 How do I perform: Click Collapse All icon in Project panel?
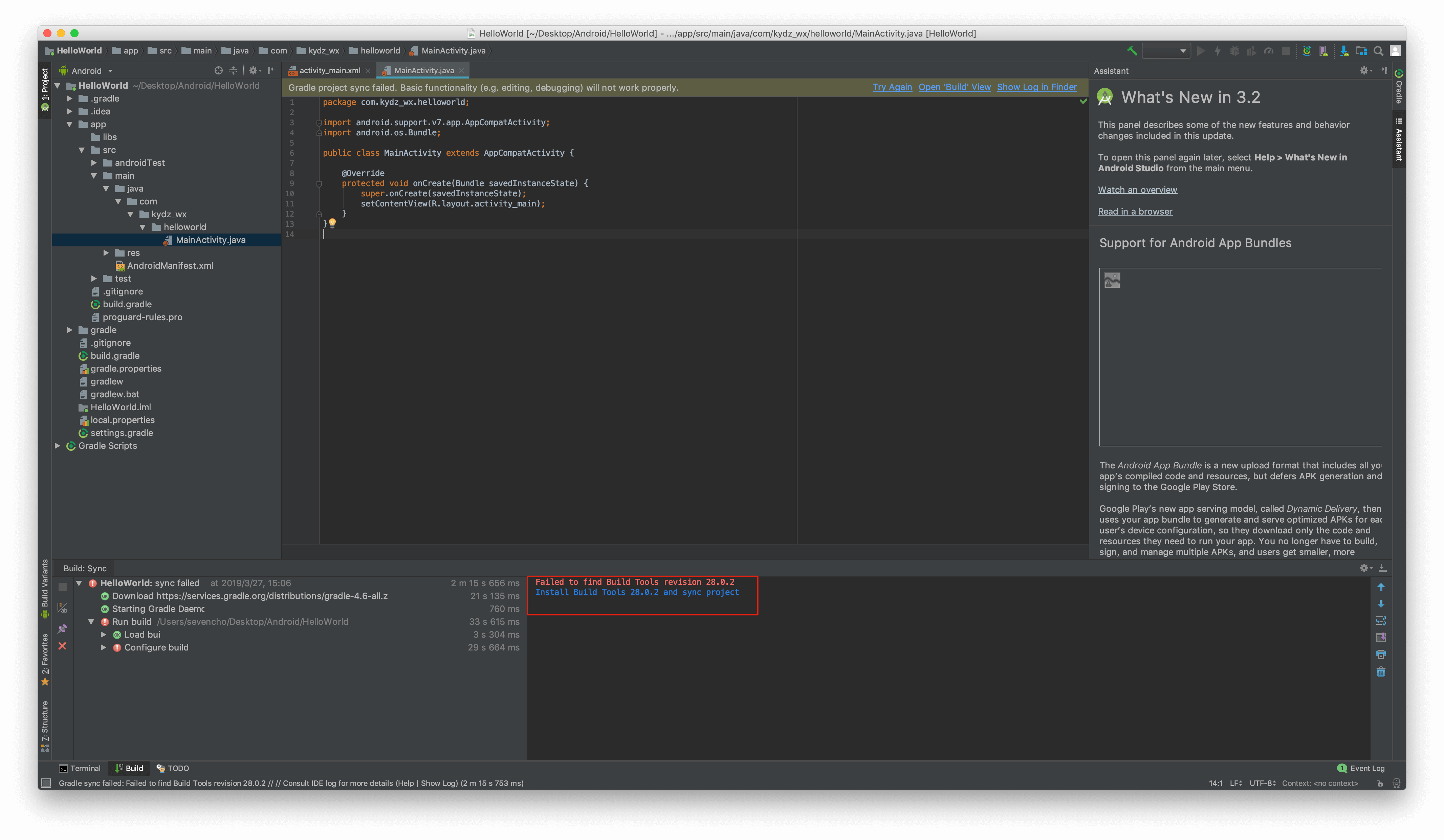(233, 70)
